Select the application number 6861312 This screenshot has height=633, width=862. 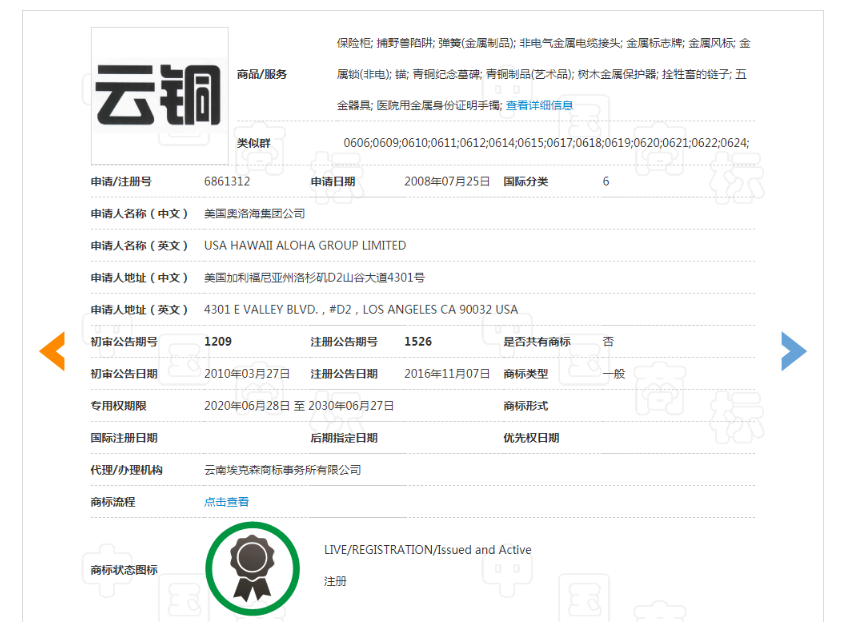(226, 181)
